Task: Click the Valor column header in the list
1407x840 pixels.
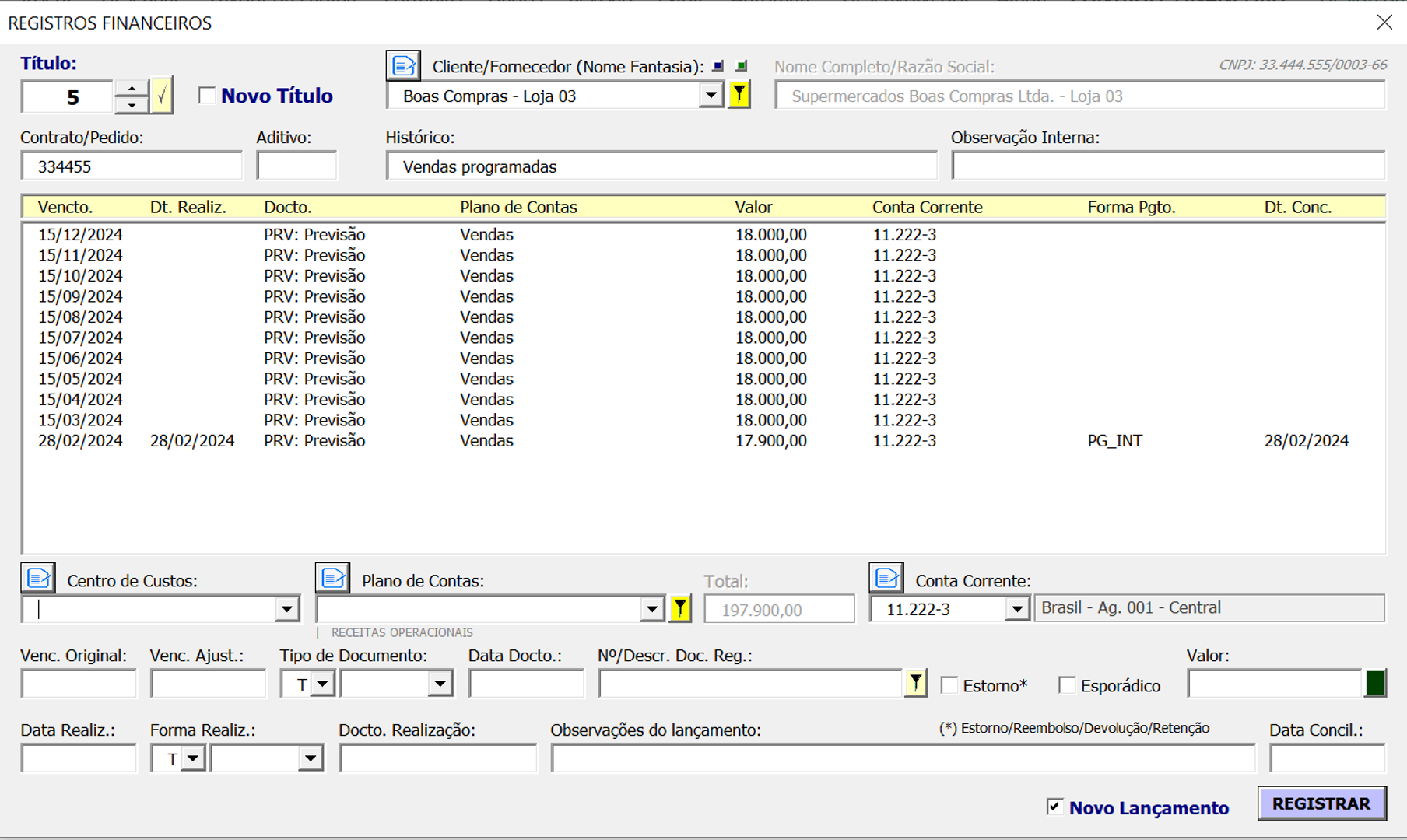Action: [753, 207]
